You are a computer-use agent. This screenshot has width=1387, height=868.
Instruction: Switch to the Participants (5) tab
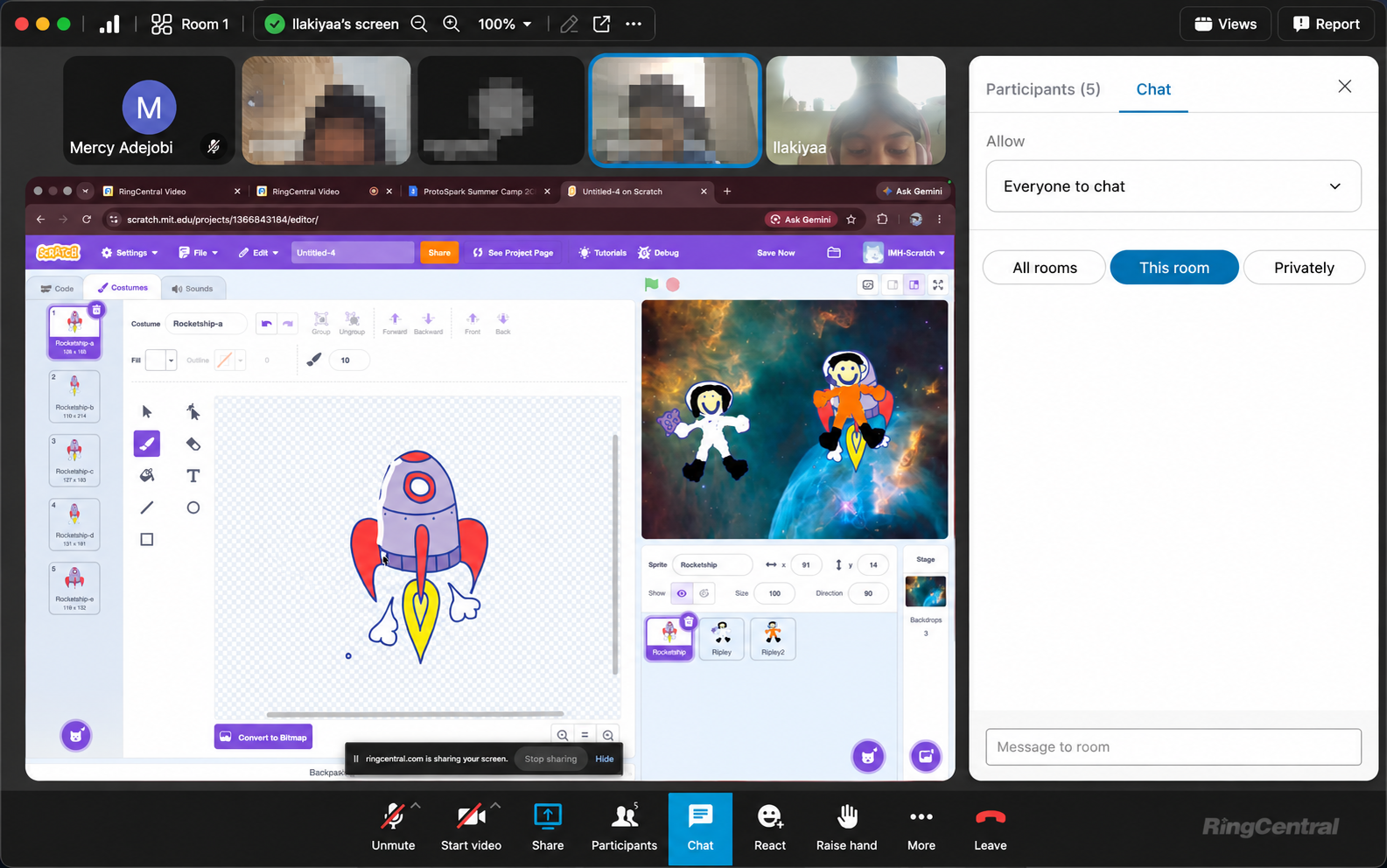point(1043,89)
